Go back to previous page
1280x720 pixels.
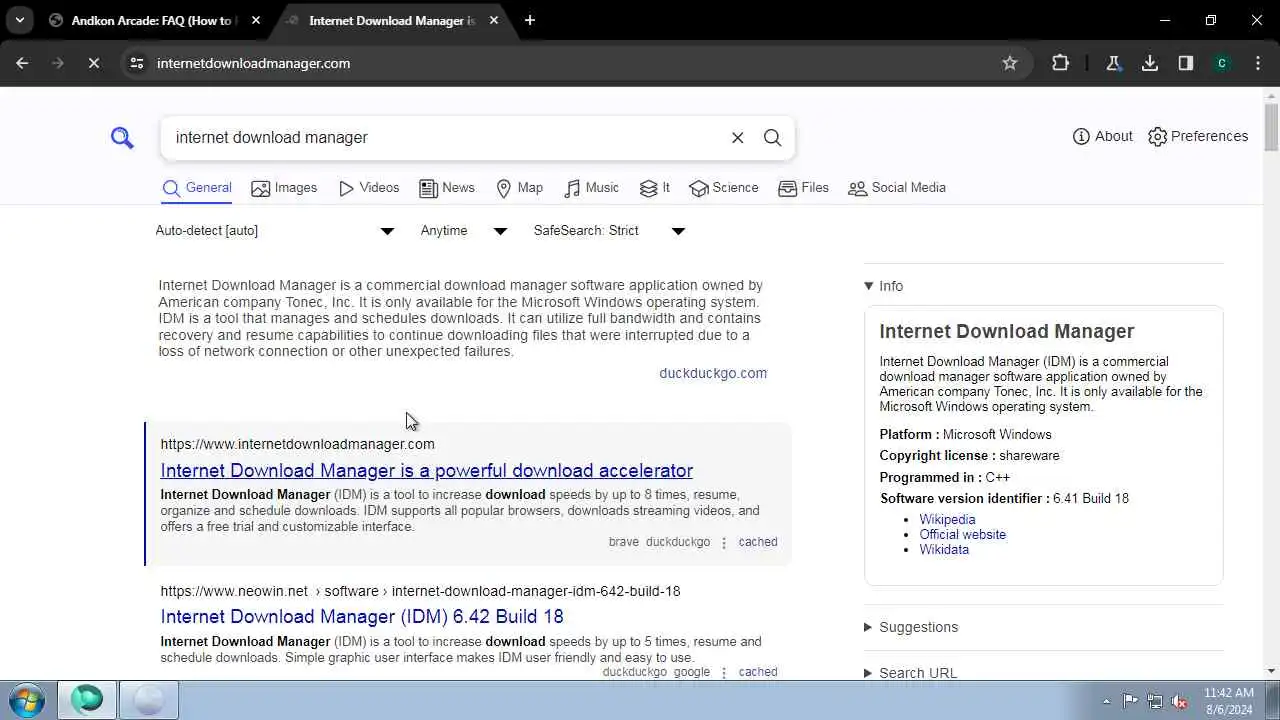tap(22, 63)
